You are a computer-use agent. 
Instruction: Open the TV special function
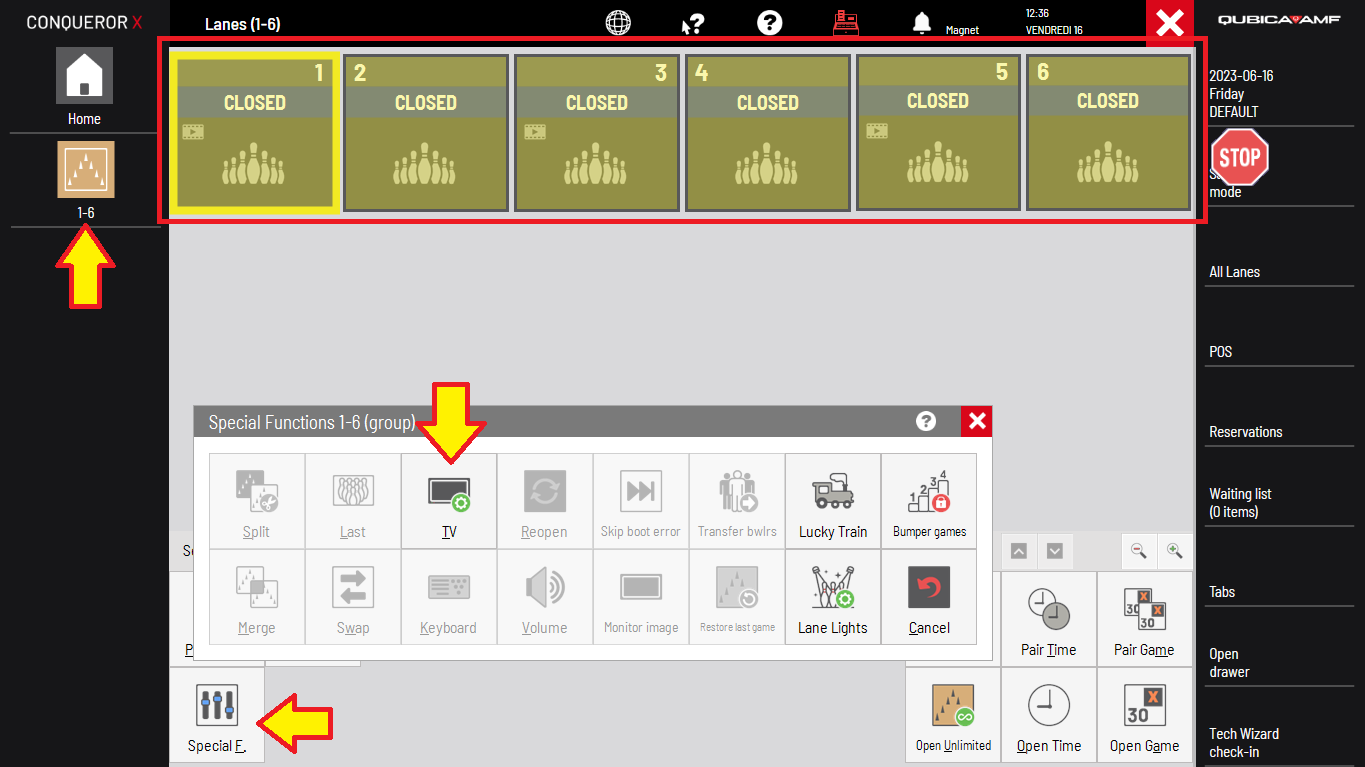pos(449,501)
